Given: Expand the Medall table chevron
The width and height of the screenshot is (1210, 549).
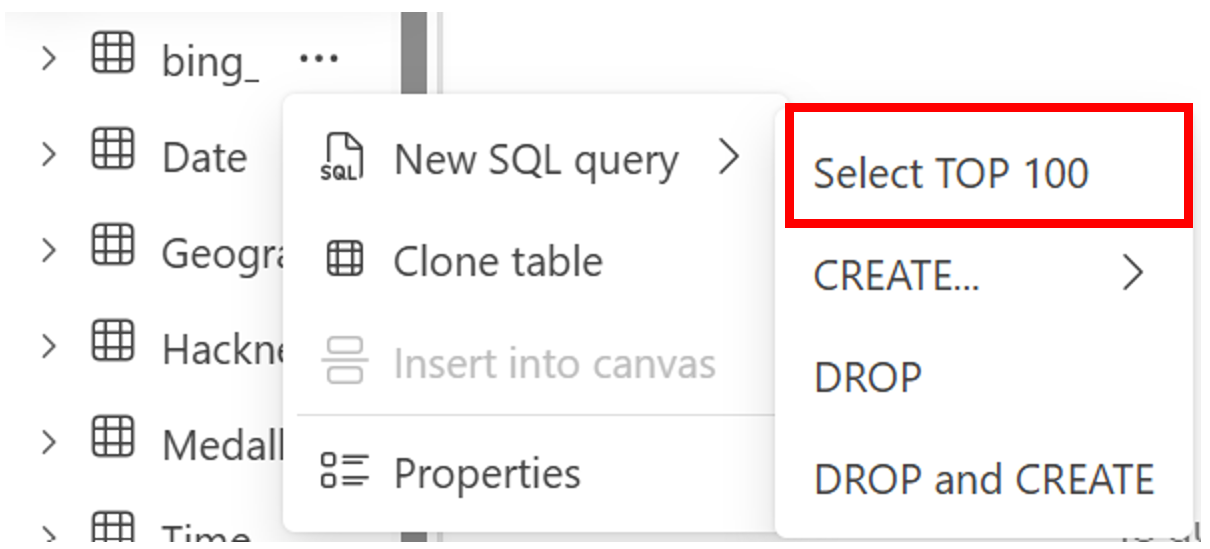Looking at the screenshot, I should click(48, 443).
